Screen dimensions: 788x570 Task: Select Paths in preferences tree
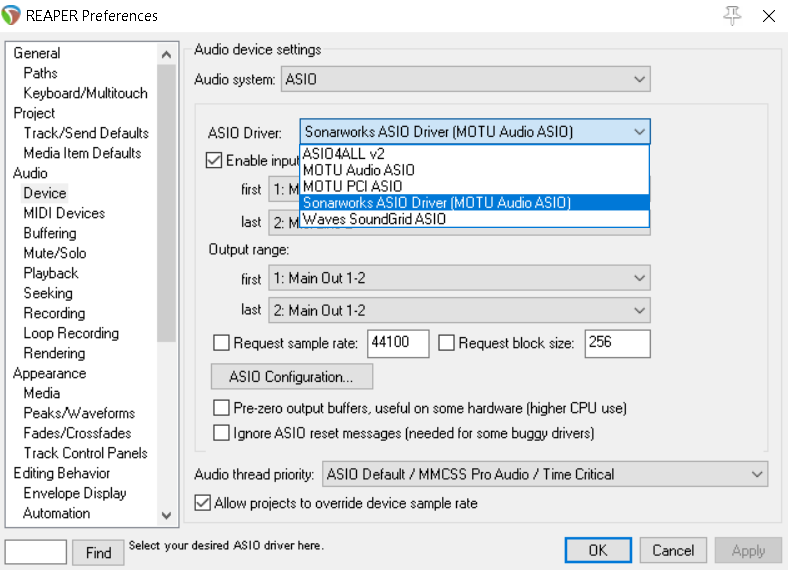tap(40, 73)
